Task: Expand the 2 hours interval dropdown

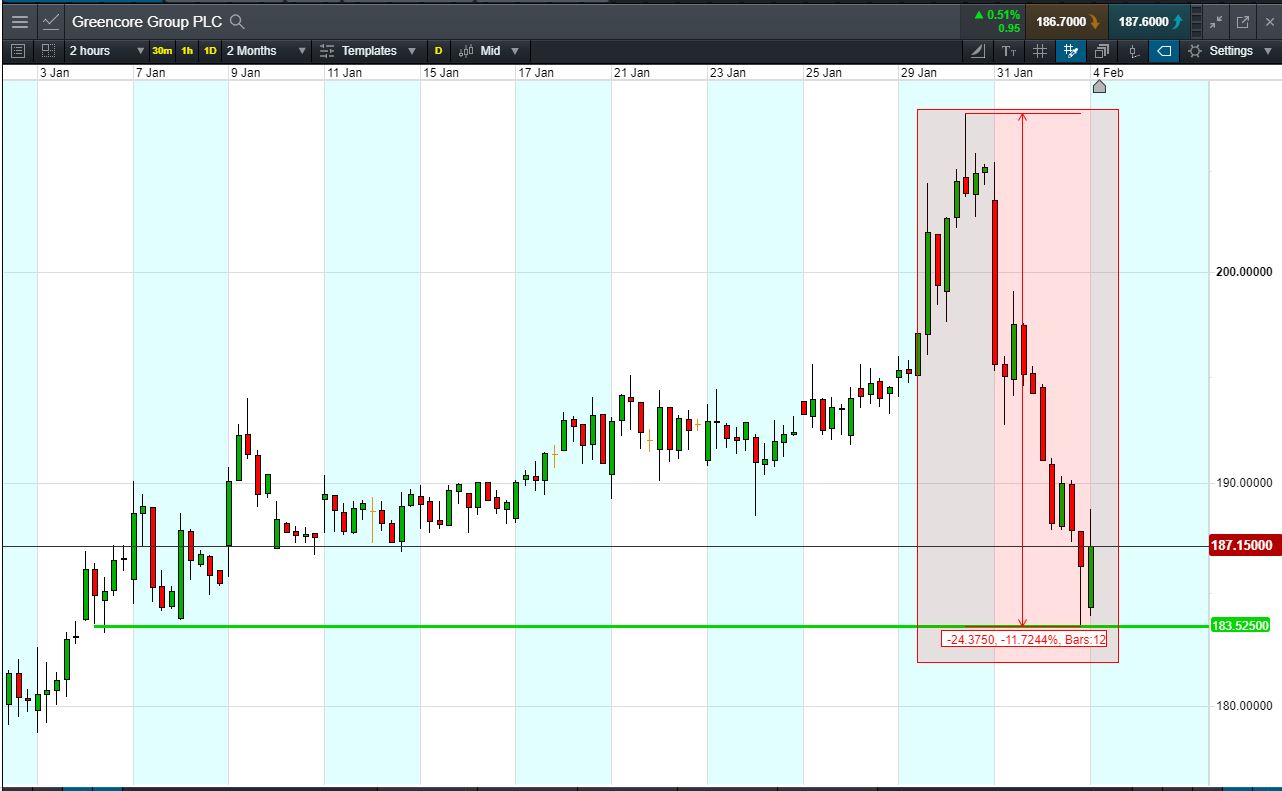Action: [x=106, y=51]
